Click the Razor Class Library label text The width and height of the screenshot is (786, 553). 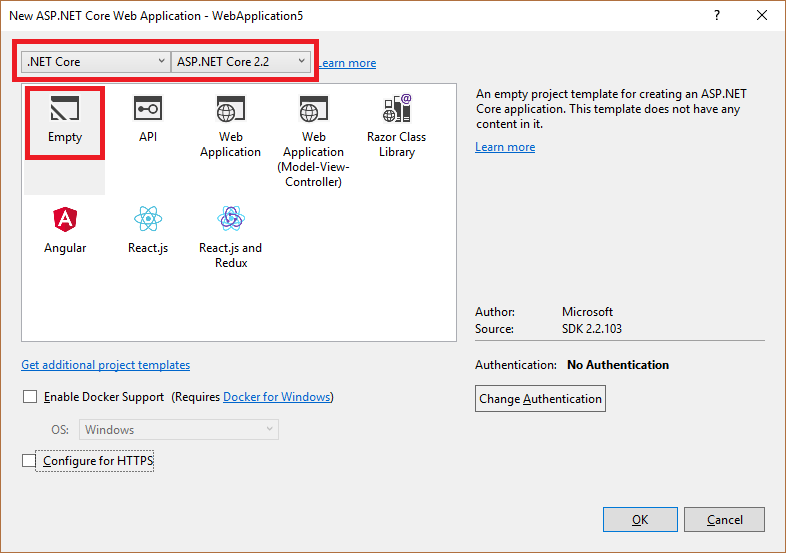397,144
